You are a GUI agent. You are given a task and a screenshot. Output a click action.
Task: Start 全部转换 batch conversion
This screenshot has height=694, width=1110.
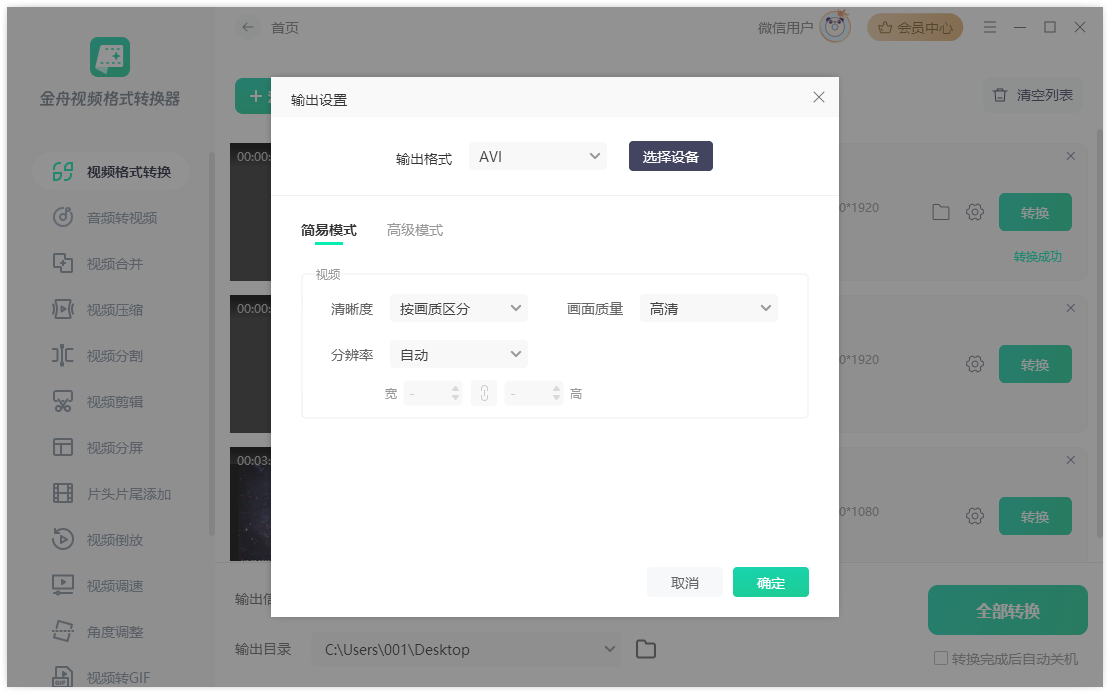point(1007,609)
